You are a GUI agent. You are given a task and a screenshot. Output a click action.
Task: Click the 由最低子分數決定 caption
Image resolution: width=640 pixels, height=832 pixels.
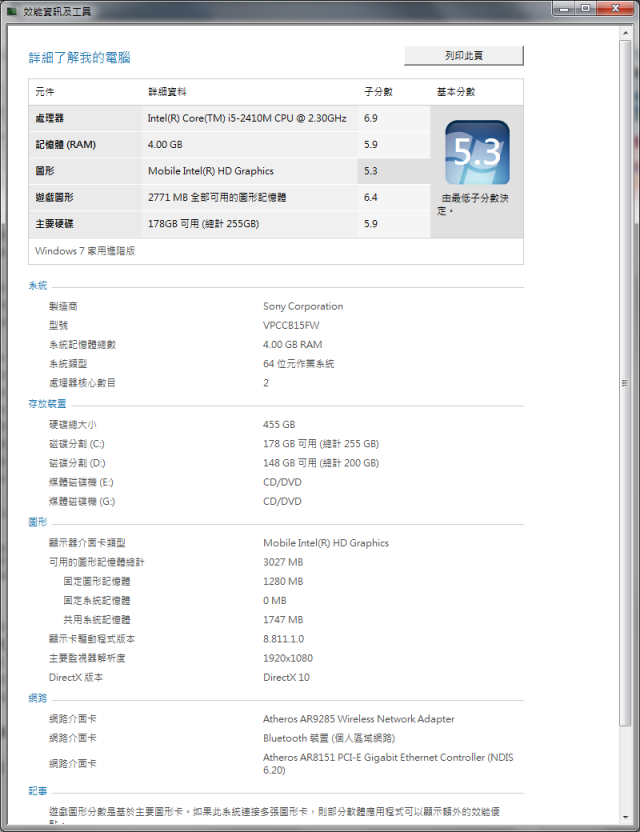click(x=473, y=204)
